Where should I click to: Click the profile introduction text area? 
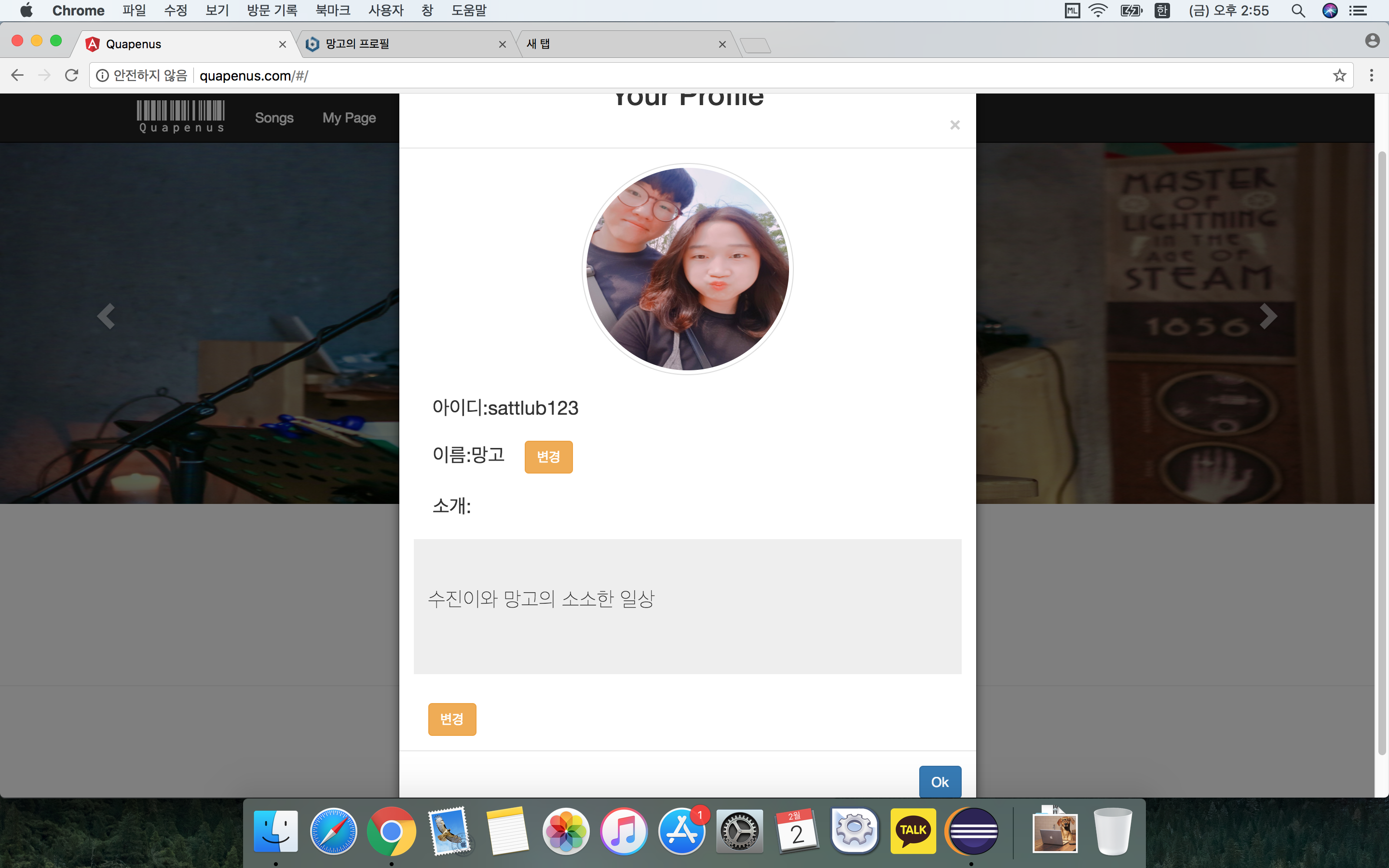point(687,606)
